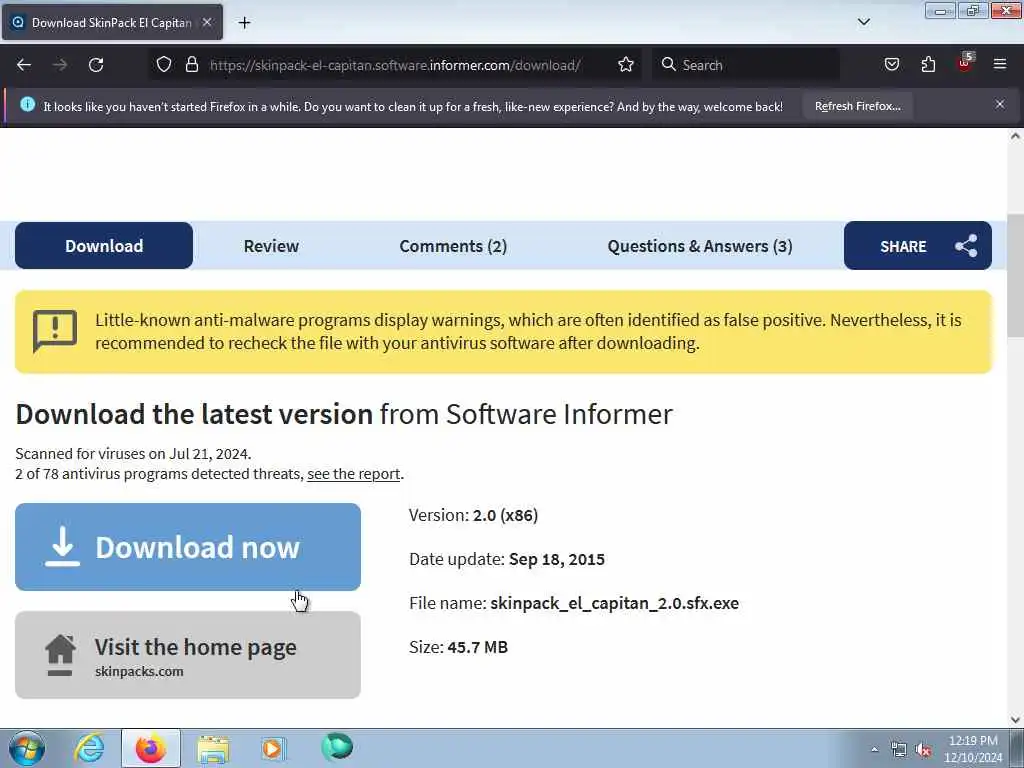Open the Windows Start menu

pyautogui.click(x=27, y=748)
